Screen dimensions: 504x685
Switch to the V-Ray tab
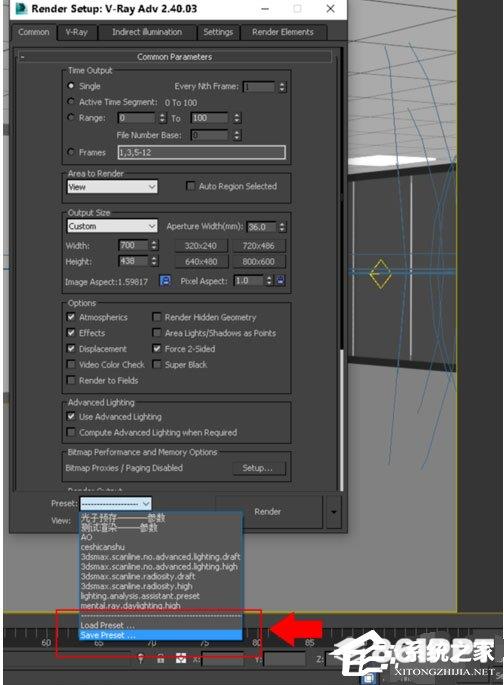tap(76, 32)
